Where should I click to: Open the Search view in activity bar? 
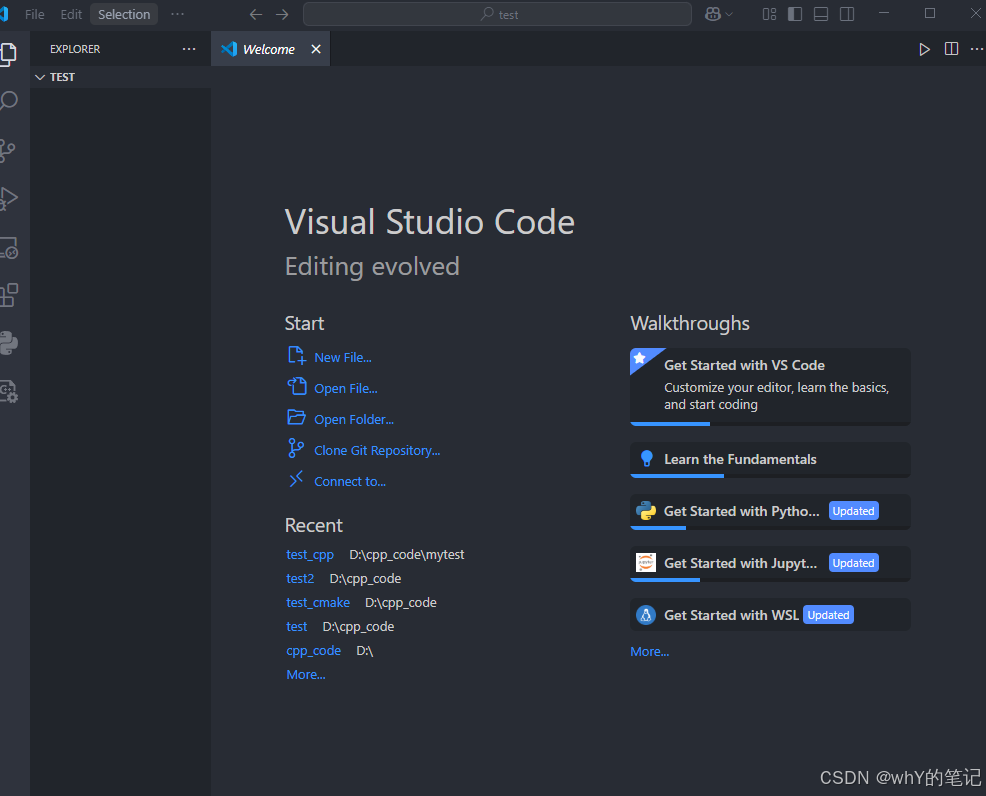click(8, 101)
